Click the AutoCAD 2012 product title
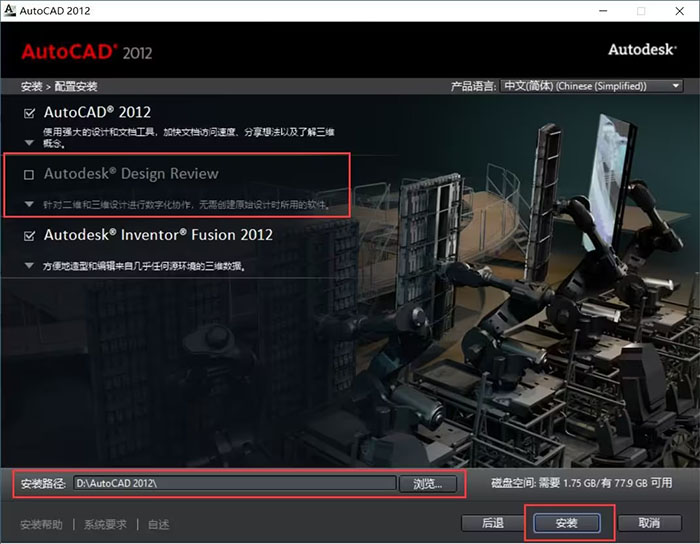The image size is (700, 544). click(x=97, y=112)
